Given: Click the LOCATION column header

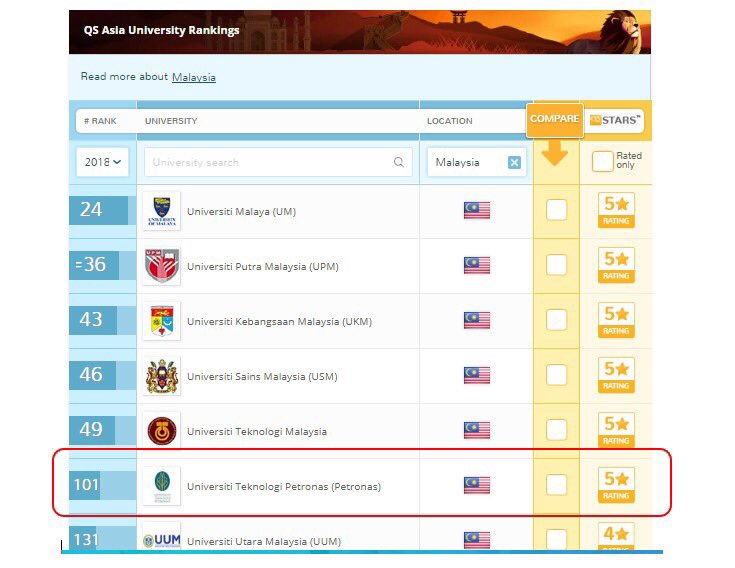Looking at the screenshot, I should (x=450, y=121).
